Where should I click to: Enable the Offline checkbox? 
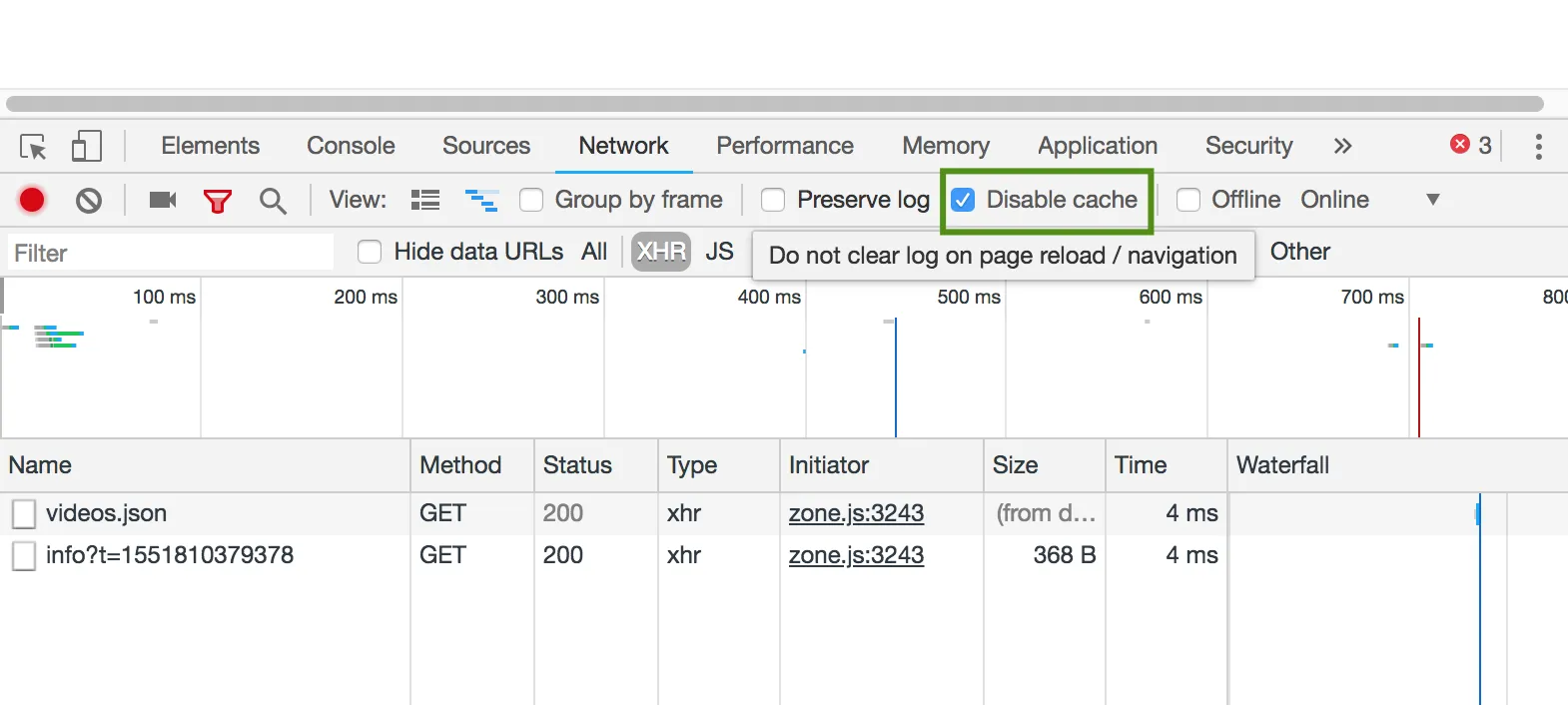pyautogui.click(x=1188, y=201)
